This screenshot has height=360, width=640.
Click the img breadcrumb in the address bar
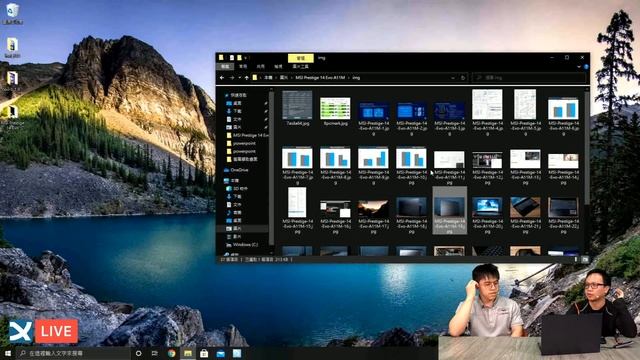pos(356,78)
